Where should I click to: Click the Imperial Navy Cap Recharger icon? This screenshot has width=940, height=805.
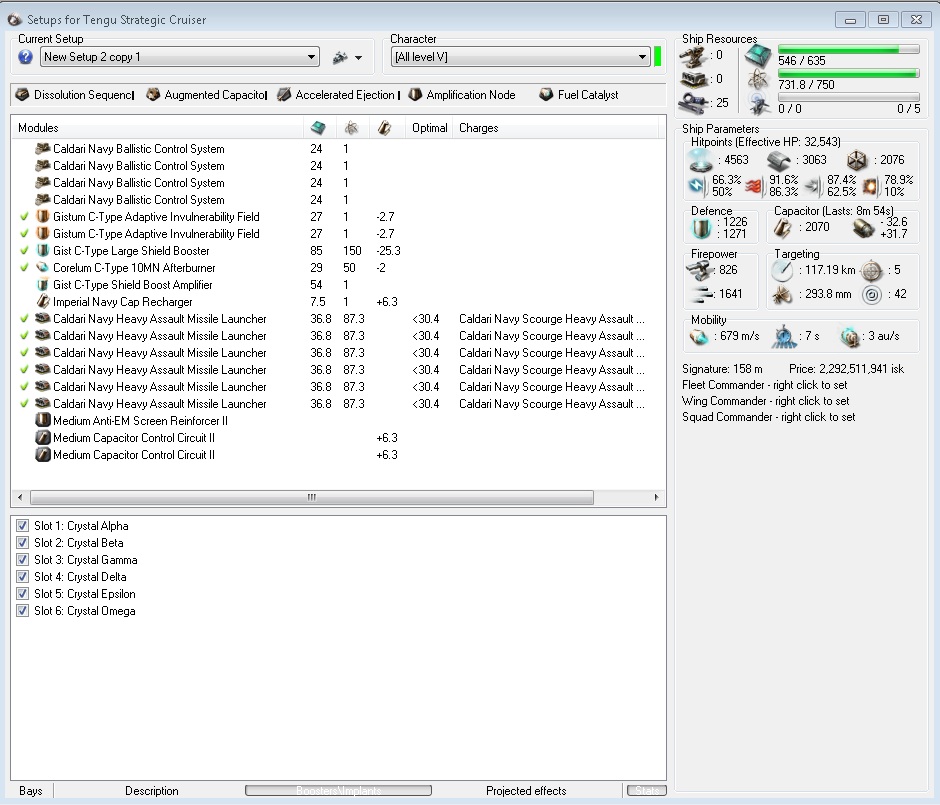tap(43, 302)
